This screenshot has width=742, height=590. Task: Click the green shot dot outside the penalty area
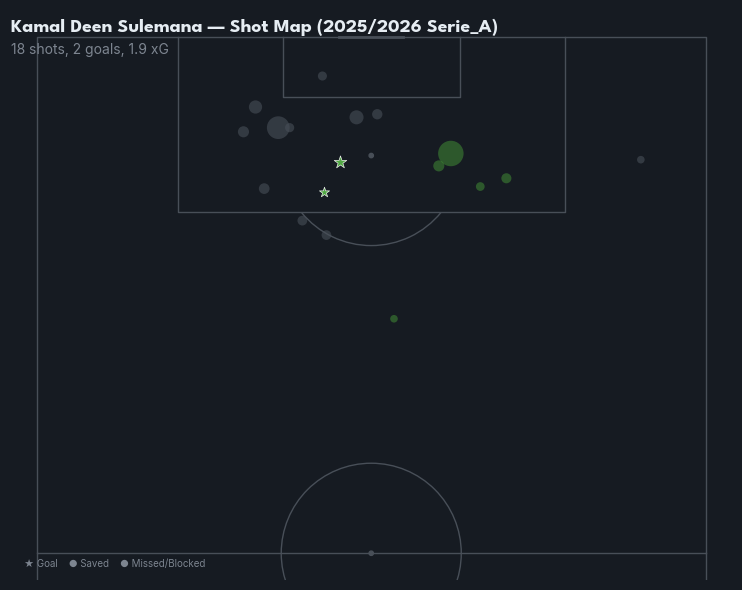[394, 319]
